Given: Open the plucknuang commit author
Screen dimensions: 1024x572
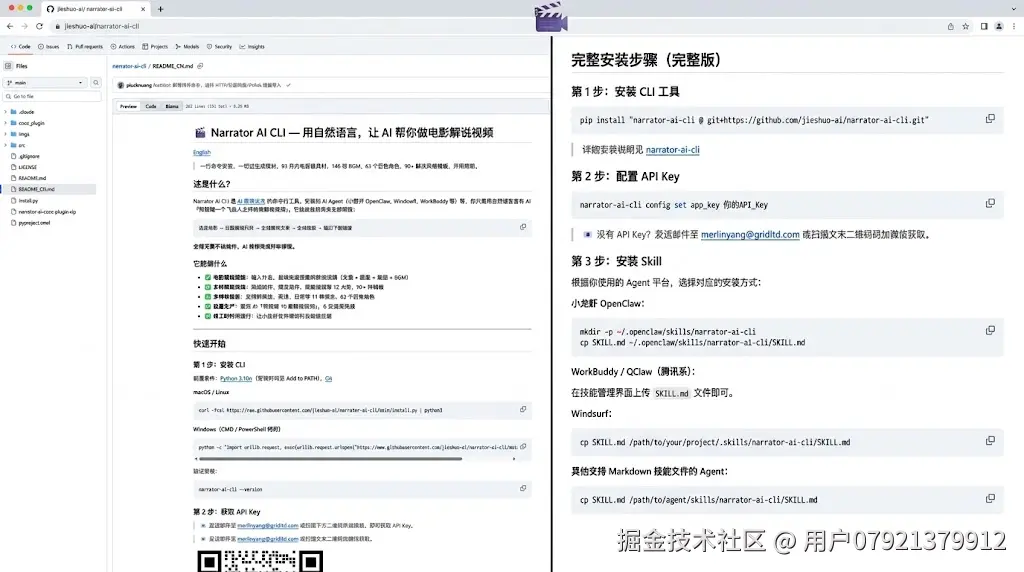Looking at the screenshot, I should (x=138, y=85).
